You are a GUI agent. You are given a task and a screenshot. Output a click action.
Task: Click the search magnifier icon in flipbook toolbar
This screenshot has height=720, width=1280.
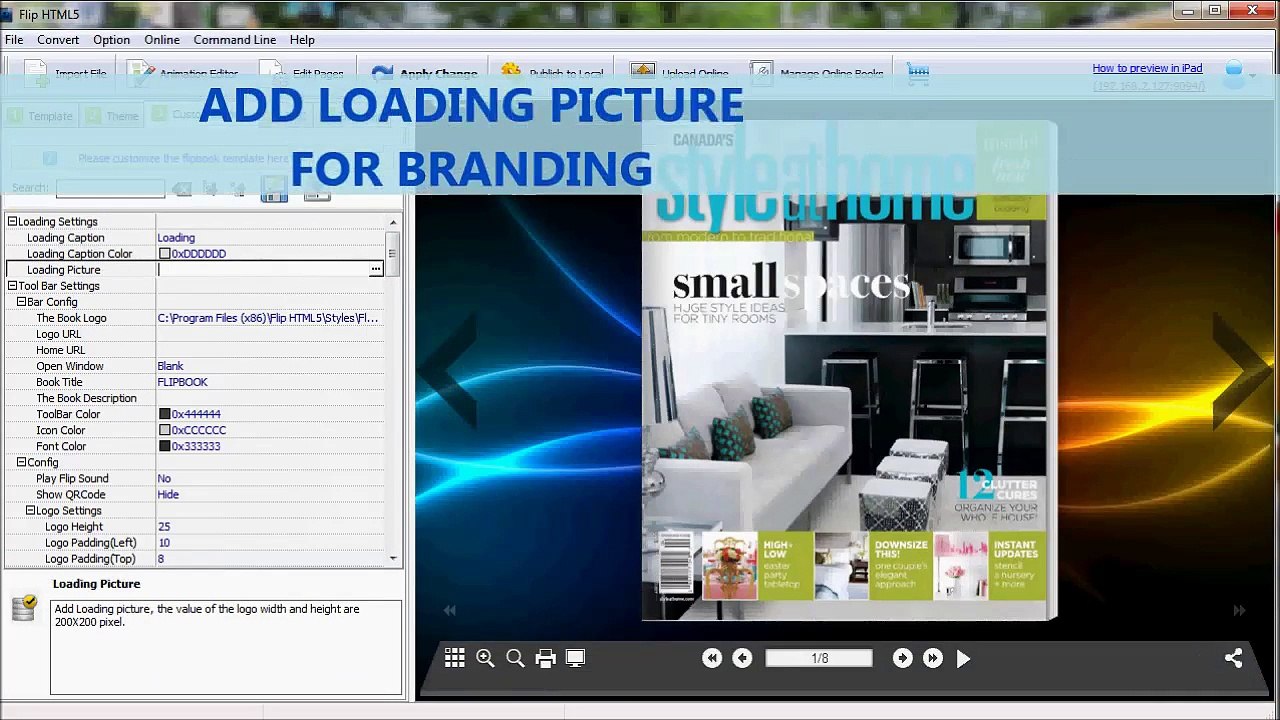click(515, 658)
